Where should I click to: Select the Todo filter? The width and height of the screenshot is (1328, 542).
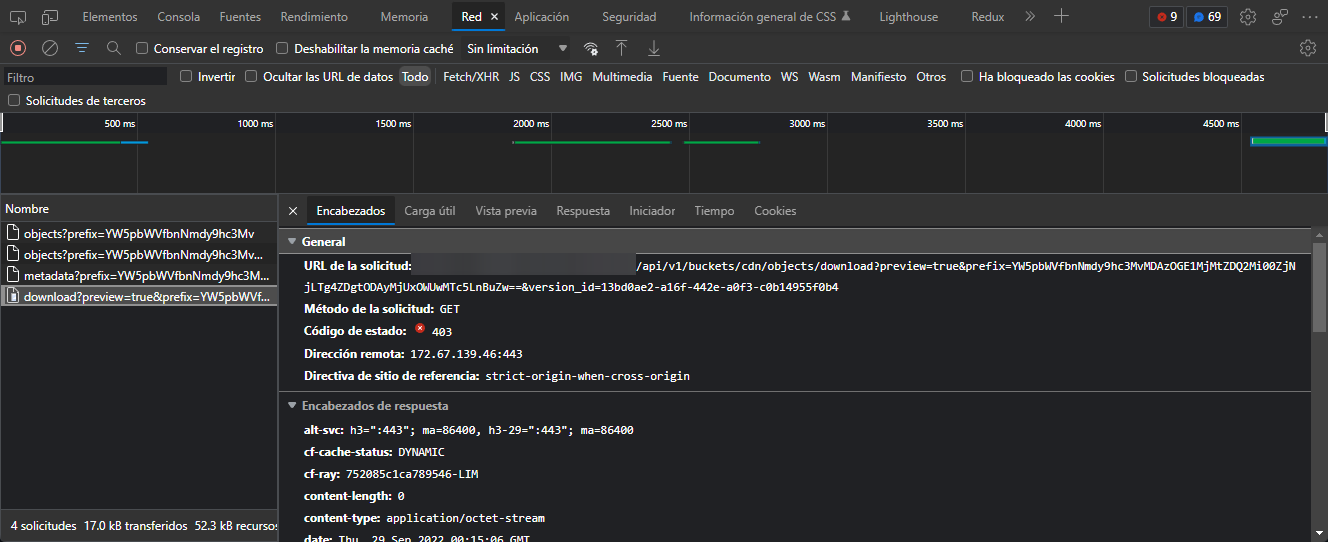pyautogui.click(x=415, y=77)
